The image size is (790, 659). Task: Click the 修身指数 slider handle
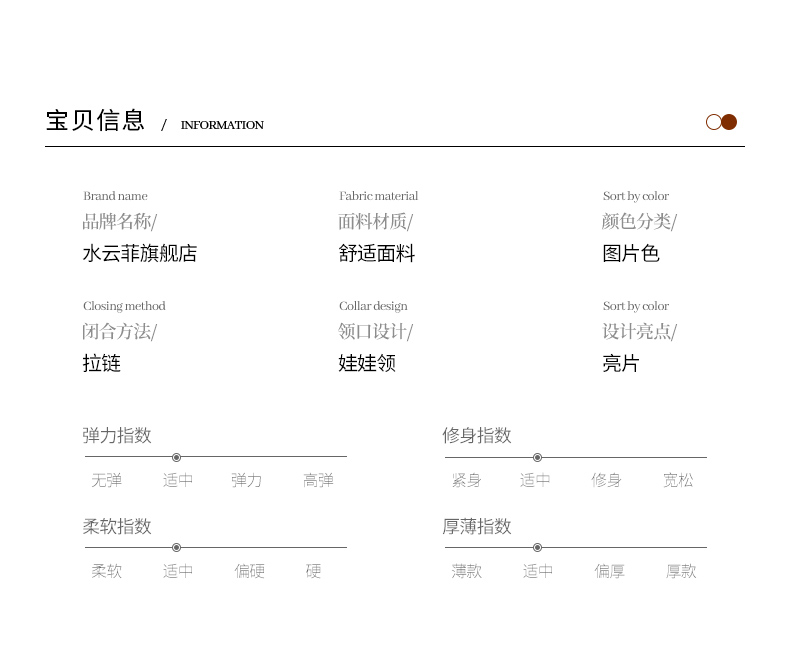[x=538, y=457]
